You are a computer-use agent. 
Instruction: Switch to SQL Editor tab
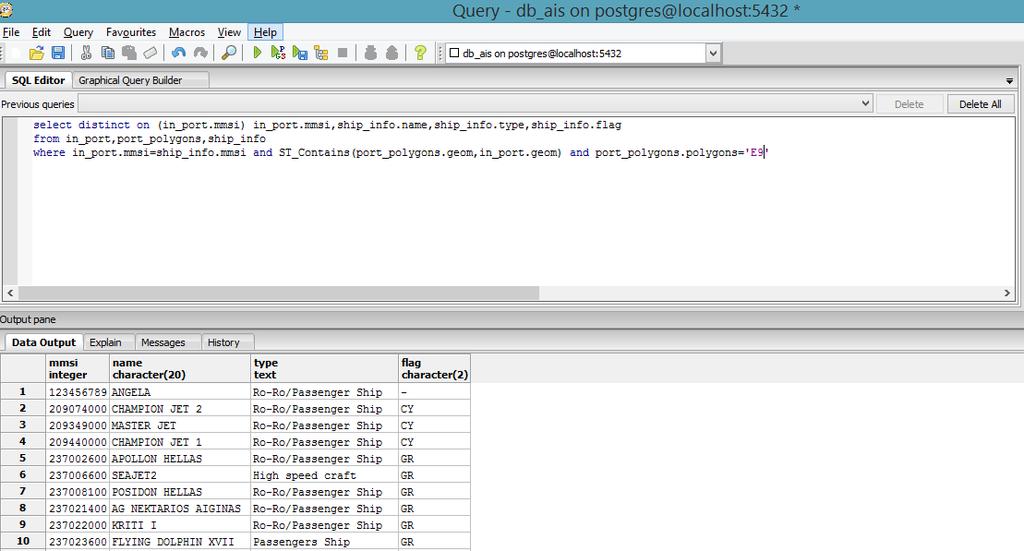click(39, 80)
